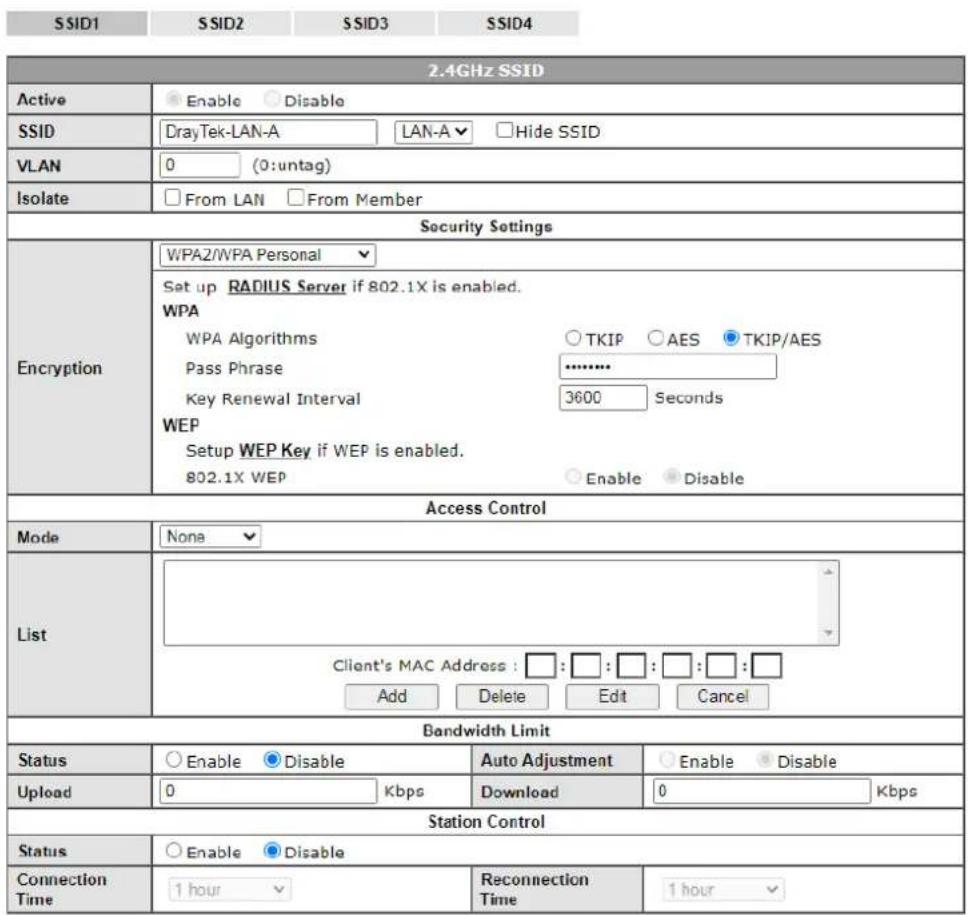Enable the Bandwidth Limit status
The image size is (968, 915).
point(173,759)
